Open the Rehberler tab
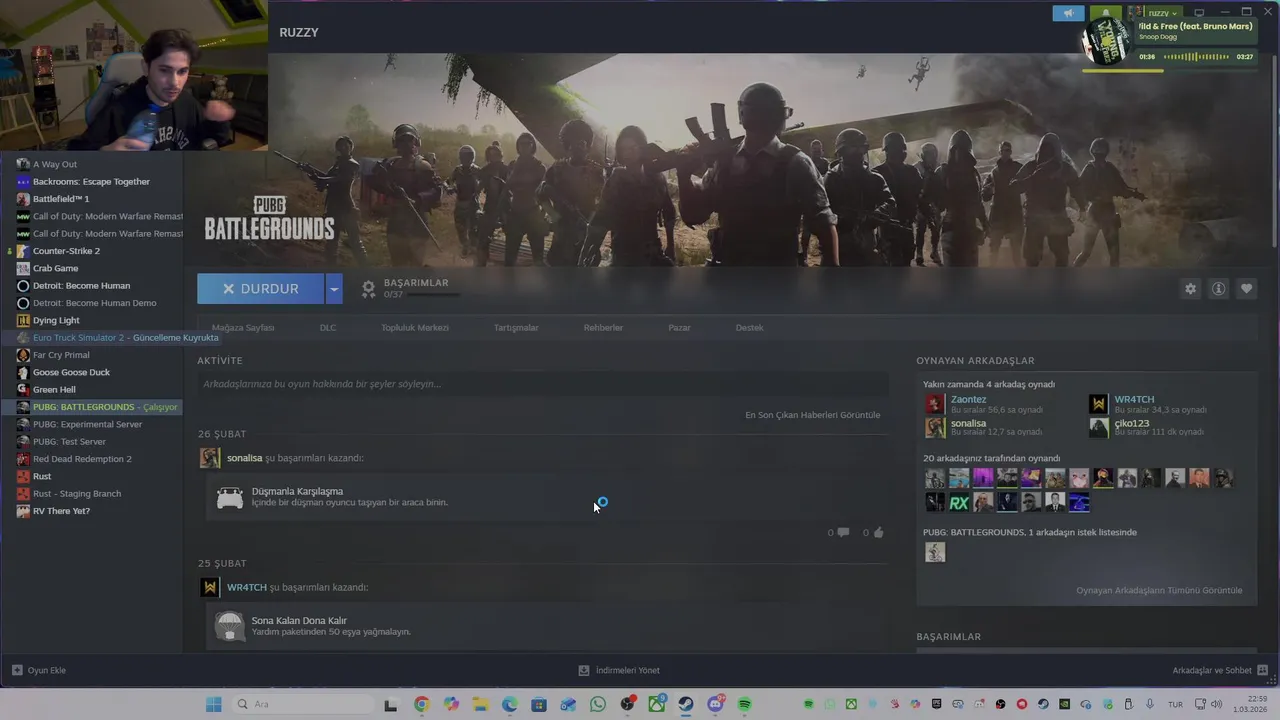This screenshot has height=720, width=1280. click(603, 328)
